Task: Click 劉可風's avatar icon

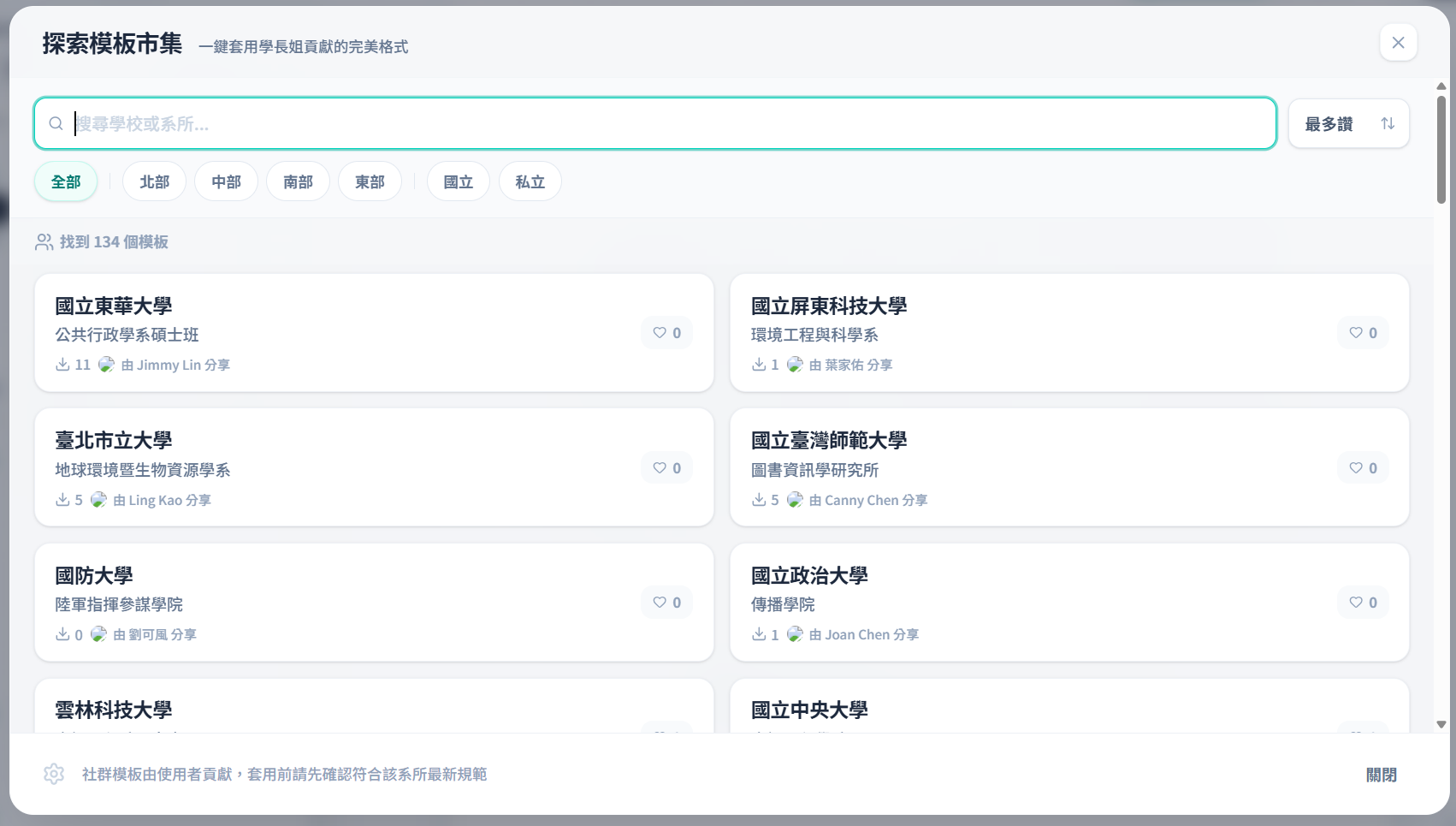Action: click(x=99, y=634)
